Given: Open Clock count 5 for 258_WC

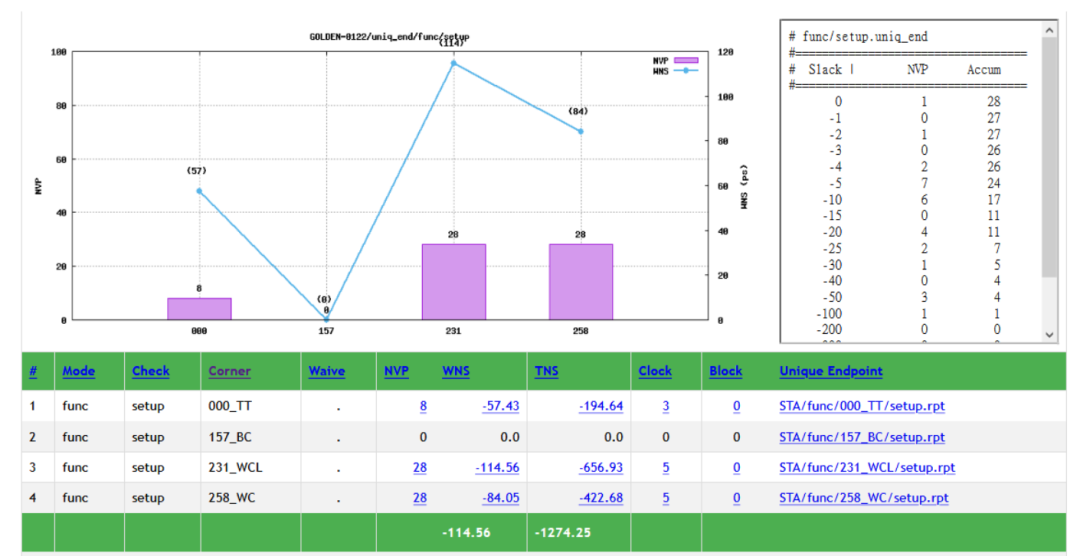Looking at the screenshot, I should [x=665, y=498].
